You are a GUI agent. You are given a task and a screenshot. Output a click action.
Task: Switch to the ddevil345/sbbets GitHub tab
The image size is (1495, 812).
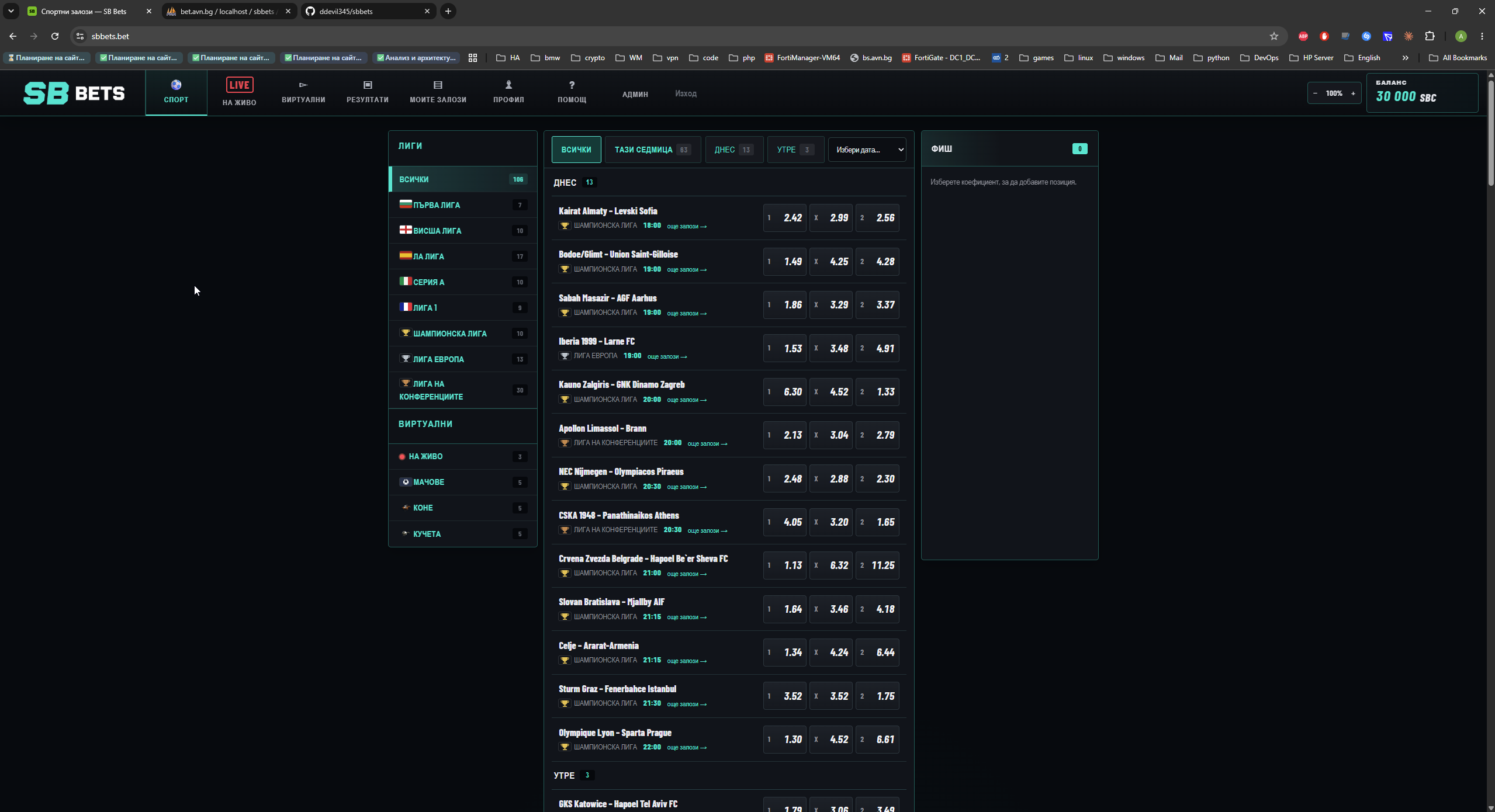coord(369,11)
